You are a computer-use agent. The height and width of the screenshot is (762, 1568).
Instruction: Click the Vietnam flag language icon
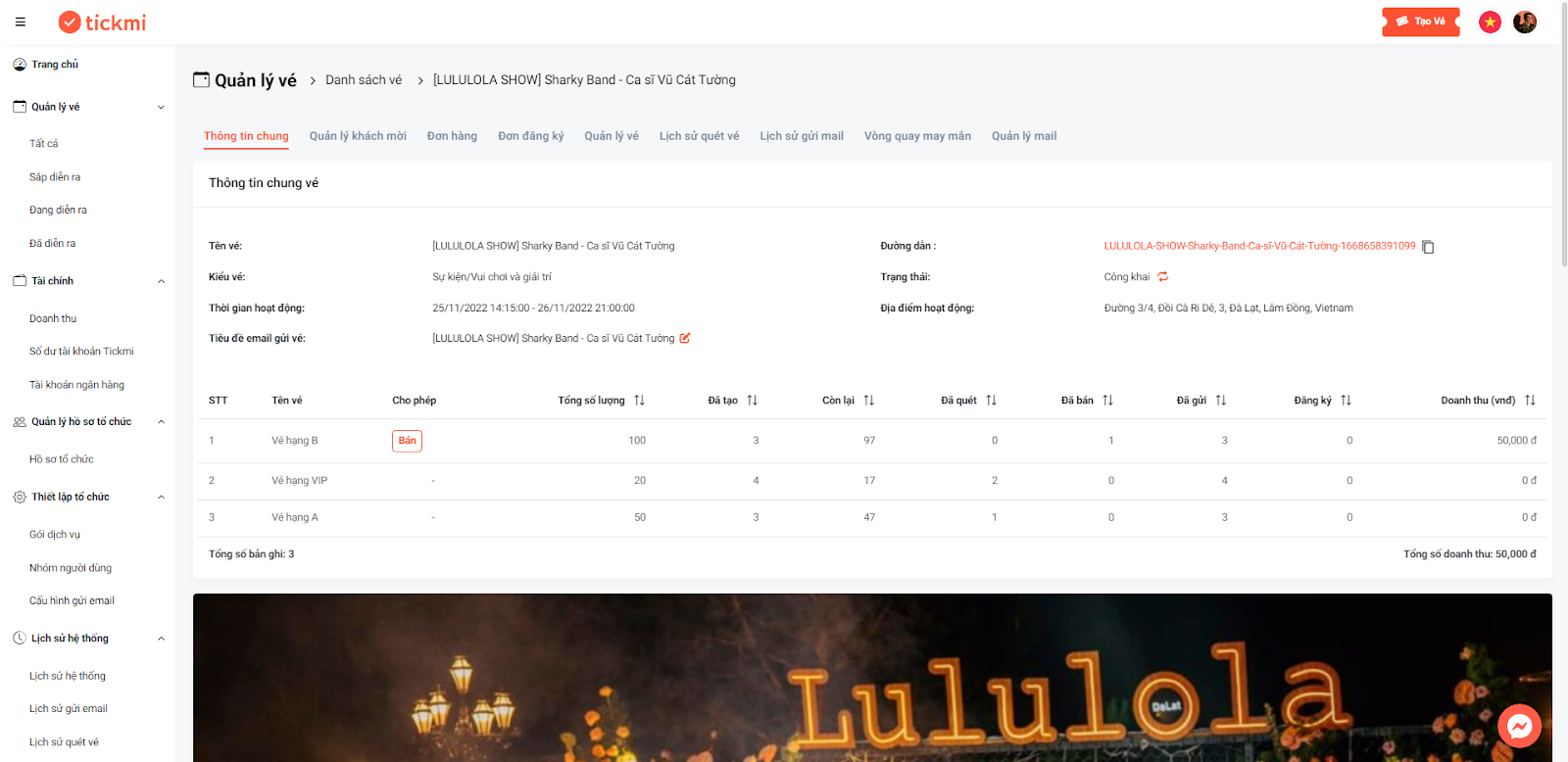(x=1490, y=22)
